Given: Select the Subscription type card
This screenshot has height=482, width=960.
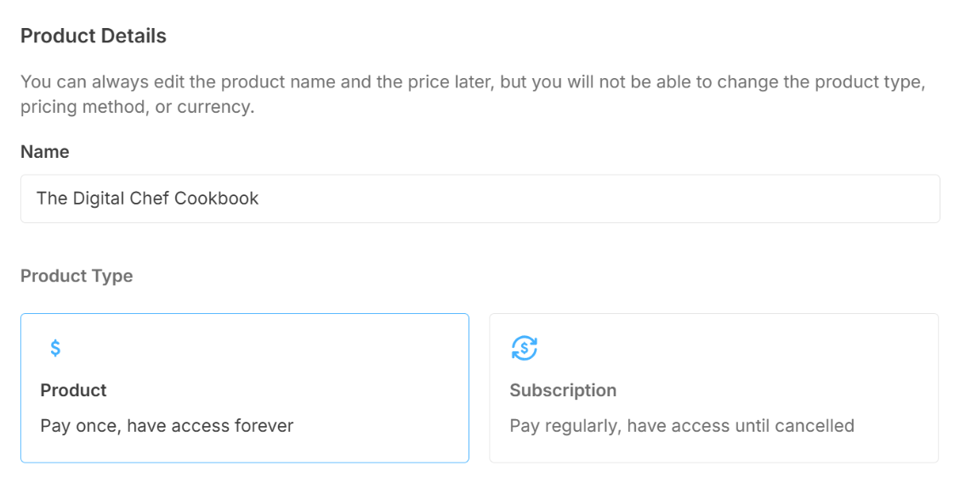Looking at the screenshot, I should (714, 388).
